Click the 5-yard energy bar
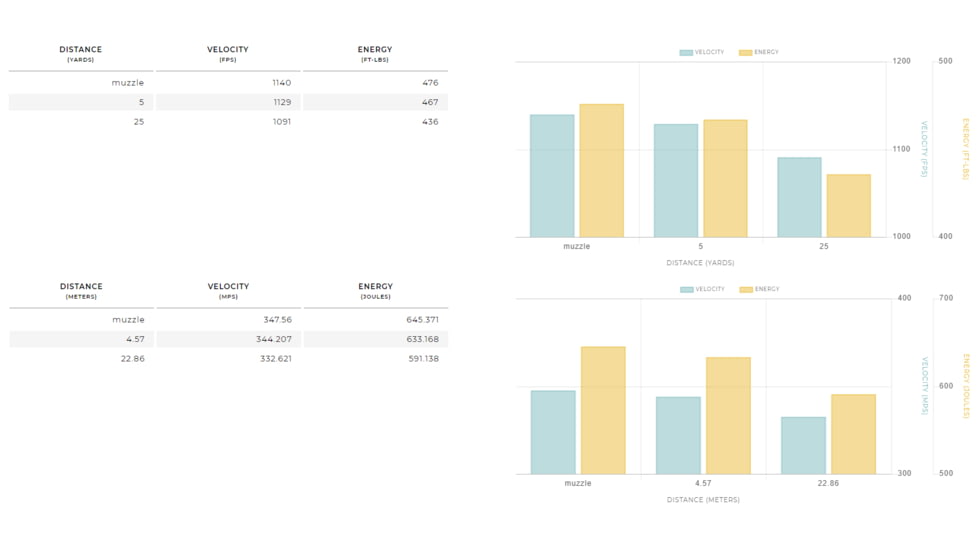 [725, 179]
